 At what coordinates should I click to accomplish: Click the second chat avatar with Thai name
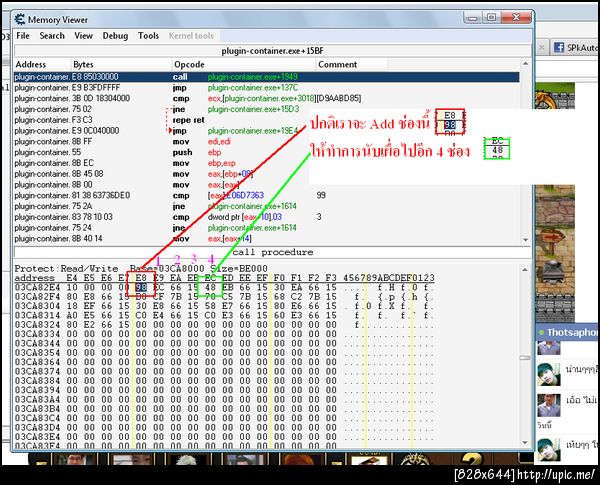click(x=549, y=374)
